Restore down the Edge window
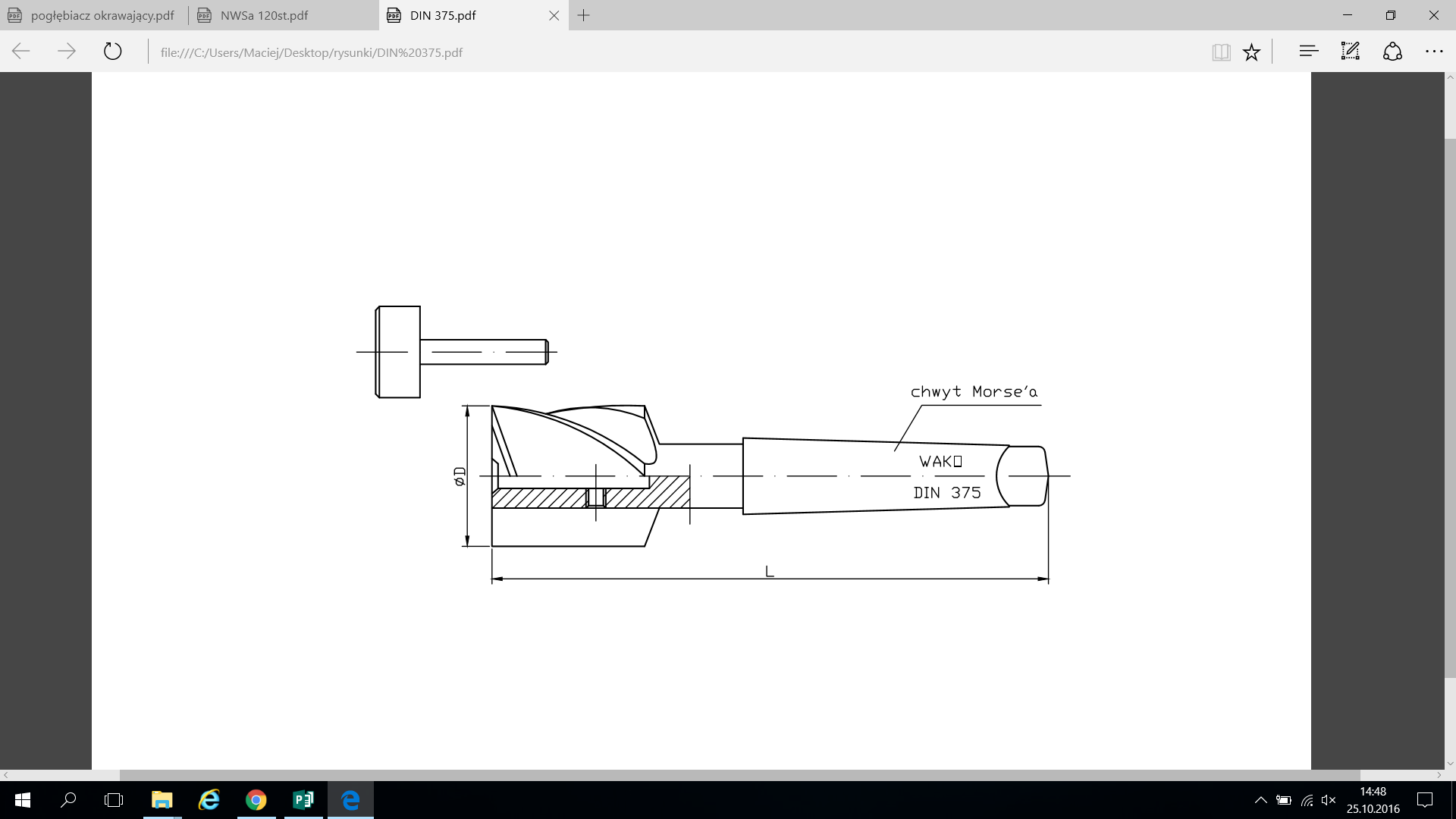 [1391, 15]
